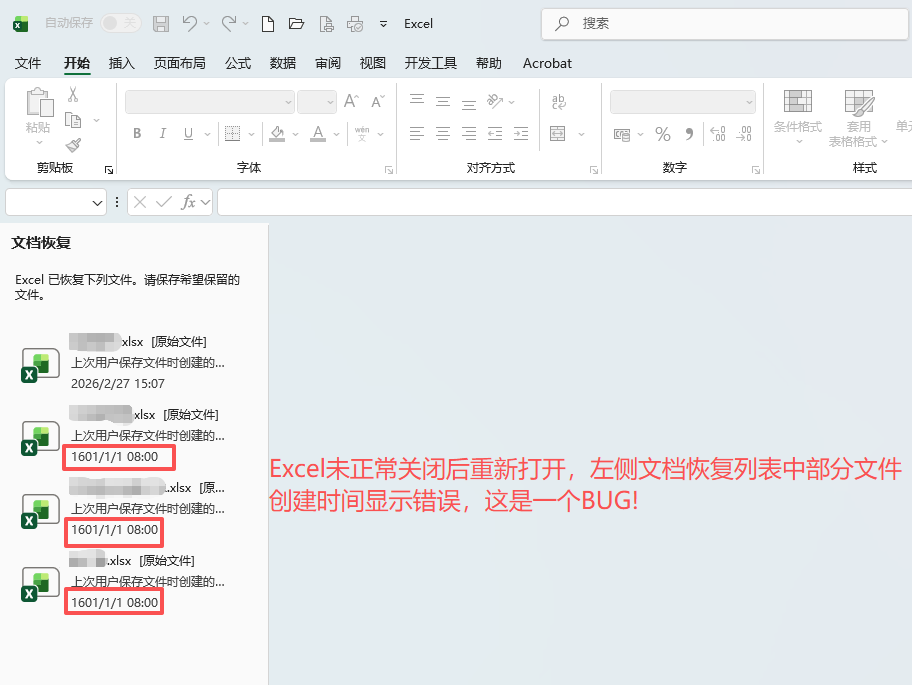
Task: Click the Redo arrow icon
Action: pos(229,23)
